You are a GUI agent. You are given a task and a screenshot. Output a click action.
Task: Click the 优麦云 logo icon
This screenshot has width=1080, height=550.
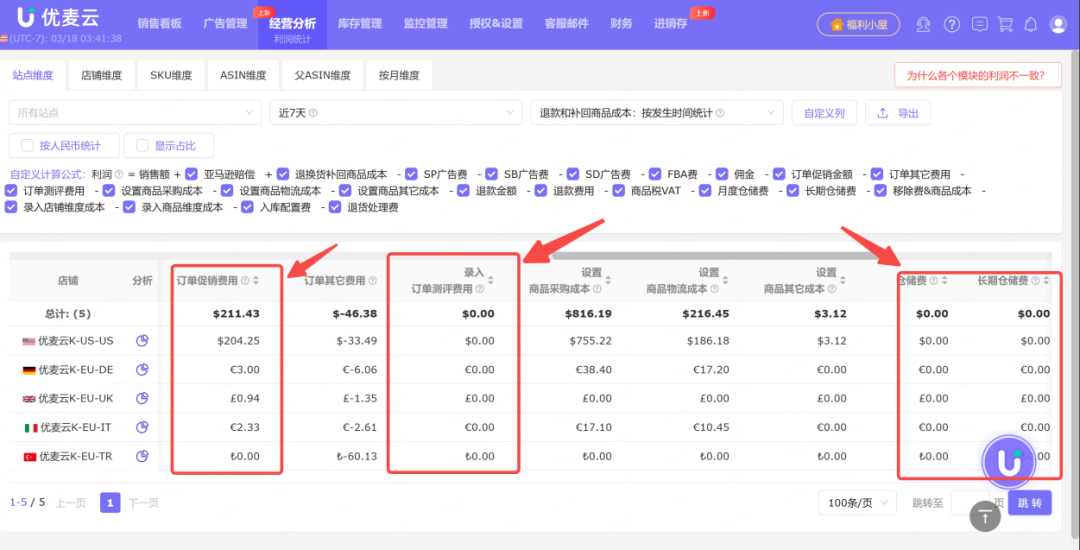pos(26,16)
